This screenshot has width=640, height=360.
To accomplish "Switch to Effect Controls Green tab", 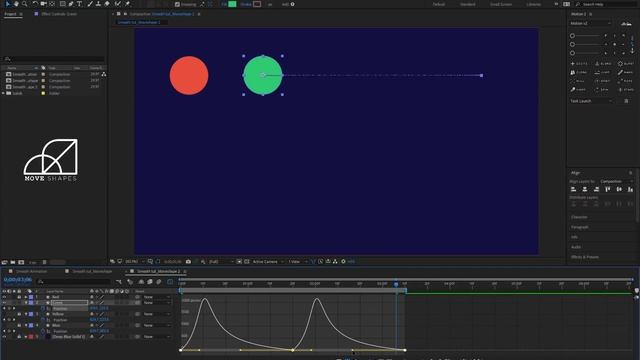I will pyautogui.click(x=59, y=14).
